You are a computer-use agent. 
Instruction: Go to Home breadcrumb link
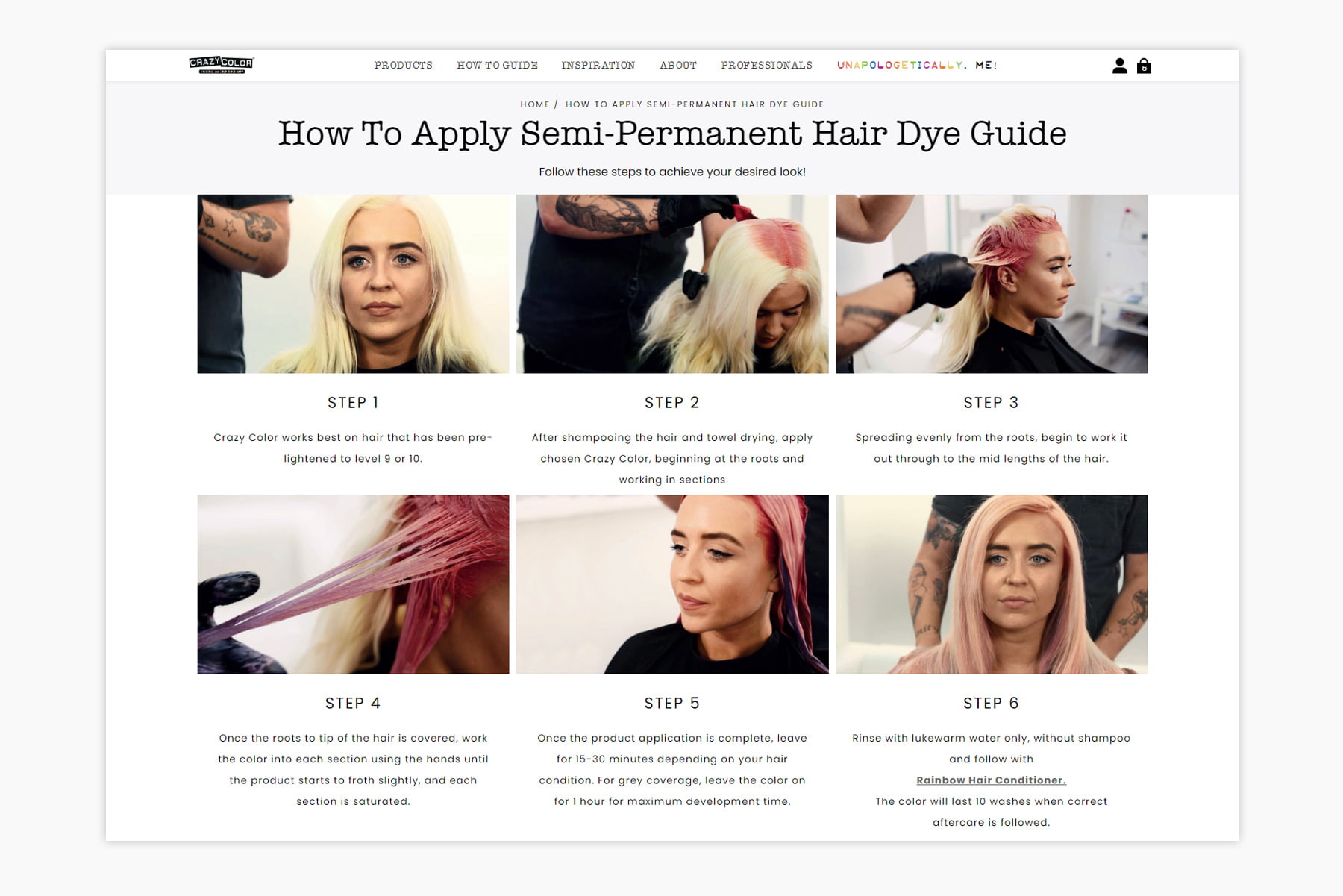pyautogui.click(x=535, y=104)
